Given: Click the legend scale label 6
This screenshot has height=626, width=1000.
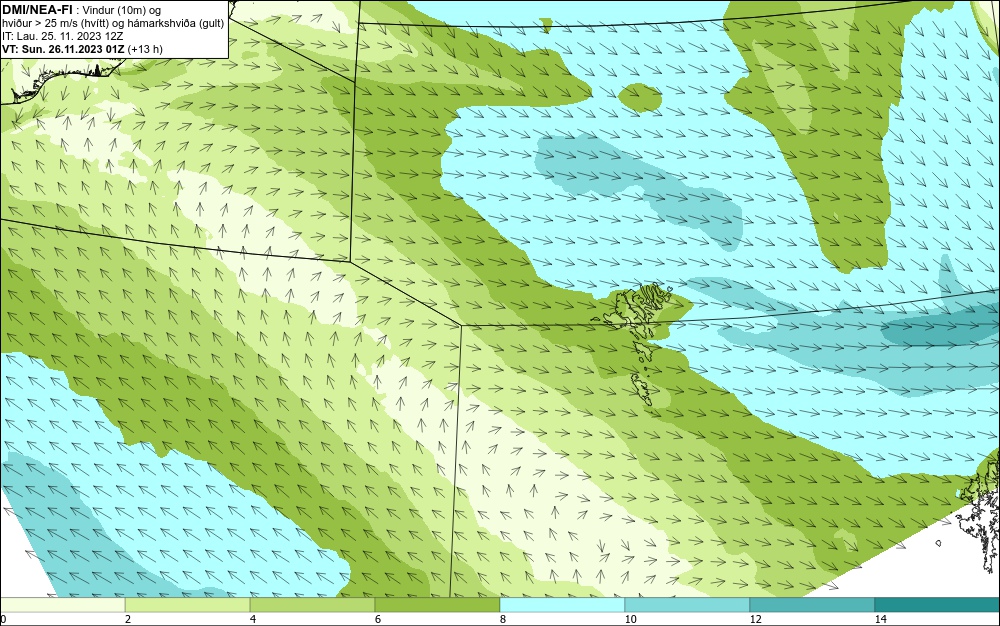Looking at the screenshot, I should click(378, 619).
